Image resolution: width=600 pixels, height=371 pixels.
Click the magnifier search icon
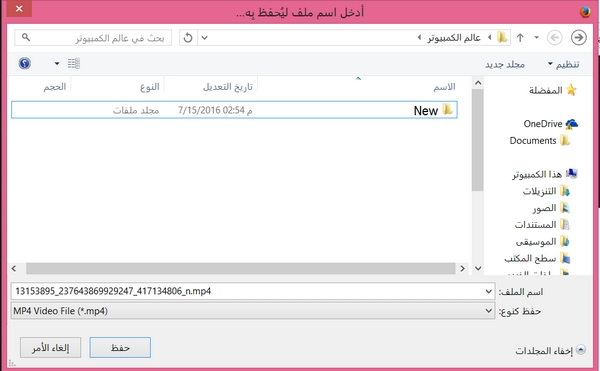point(26,37)
